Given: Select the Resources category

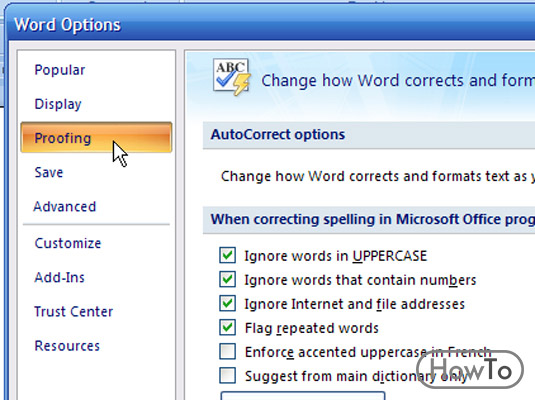Looking at the screenshot, I should click(67, 346).
